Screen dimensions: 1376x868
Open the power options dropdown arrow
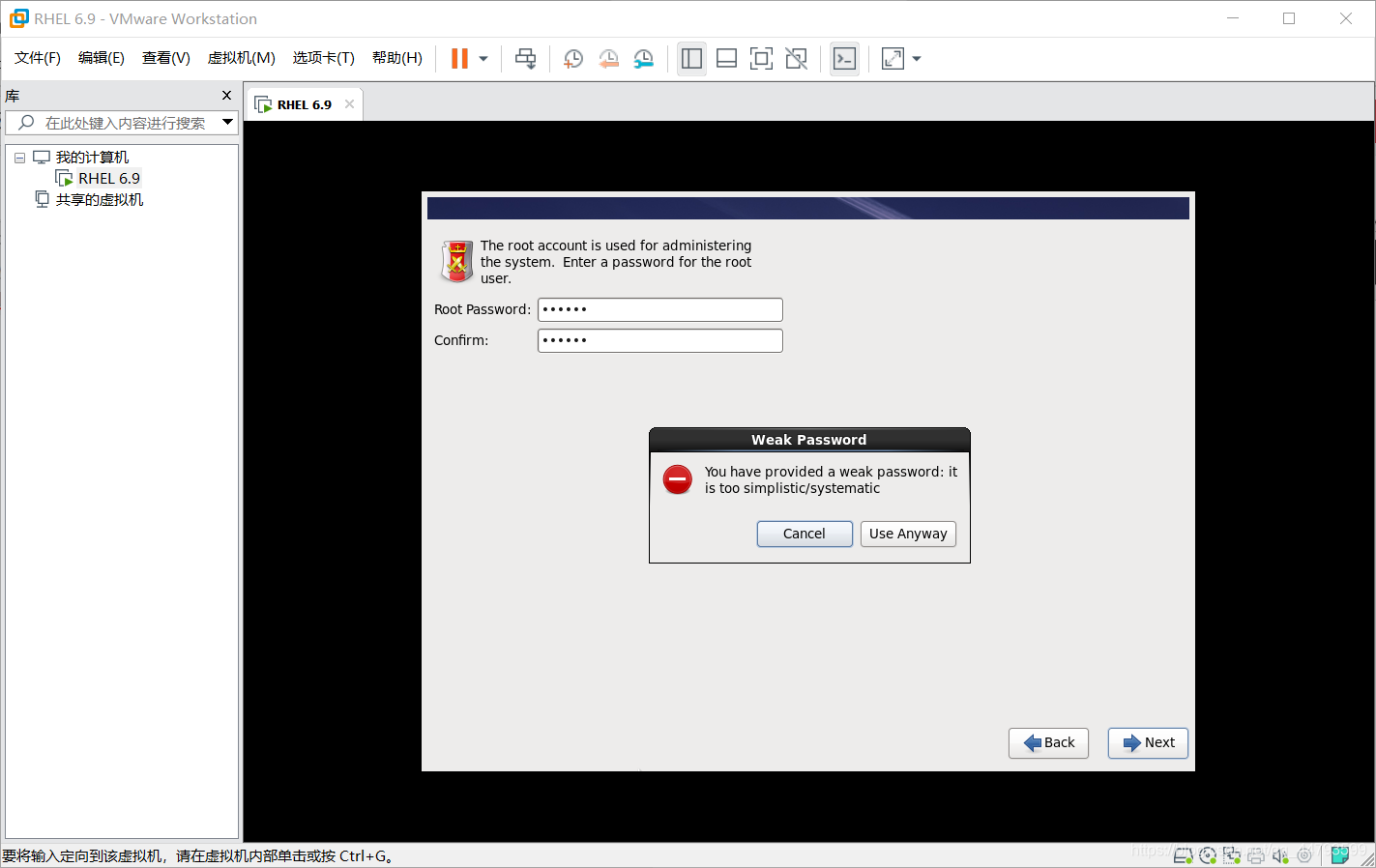483,59
